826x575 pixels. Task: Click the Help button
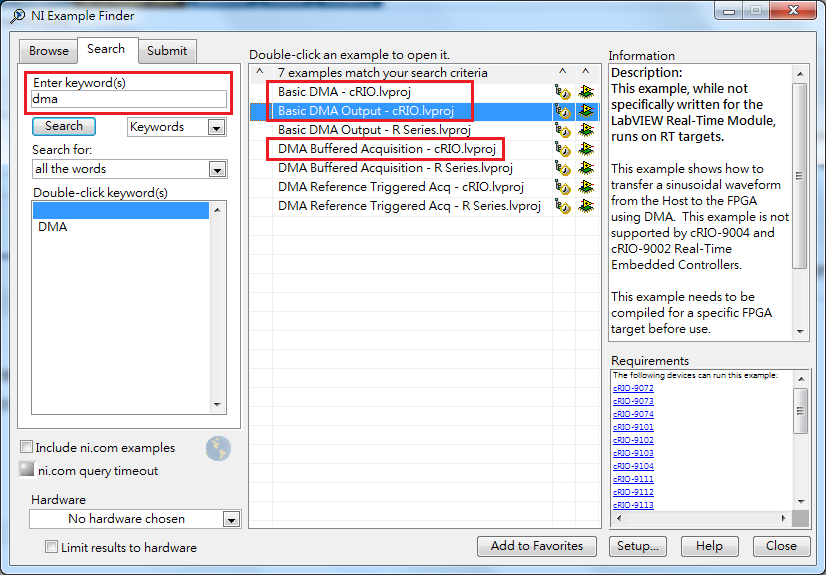click(x=709, y=546)
